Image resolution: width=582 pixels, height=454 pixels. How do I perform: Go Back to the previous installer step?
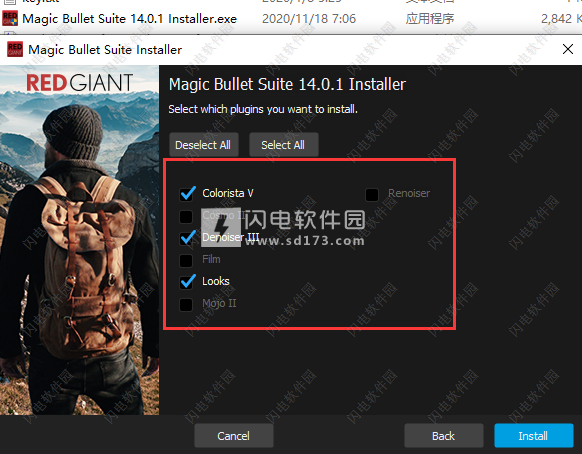pos(444,436)
